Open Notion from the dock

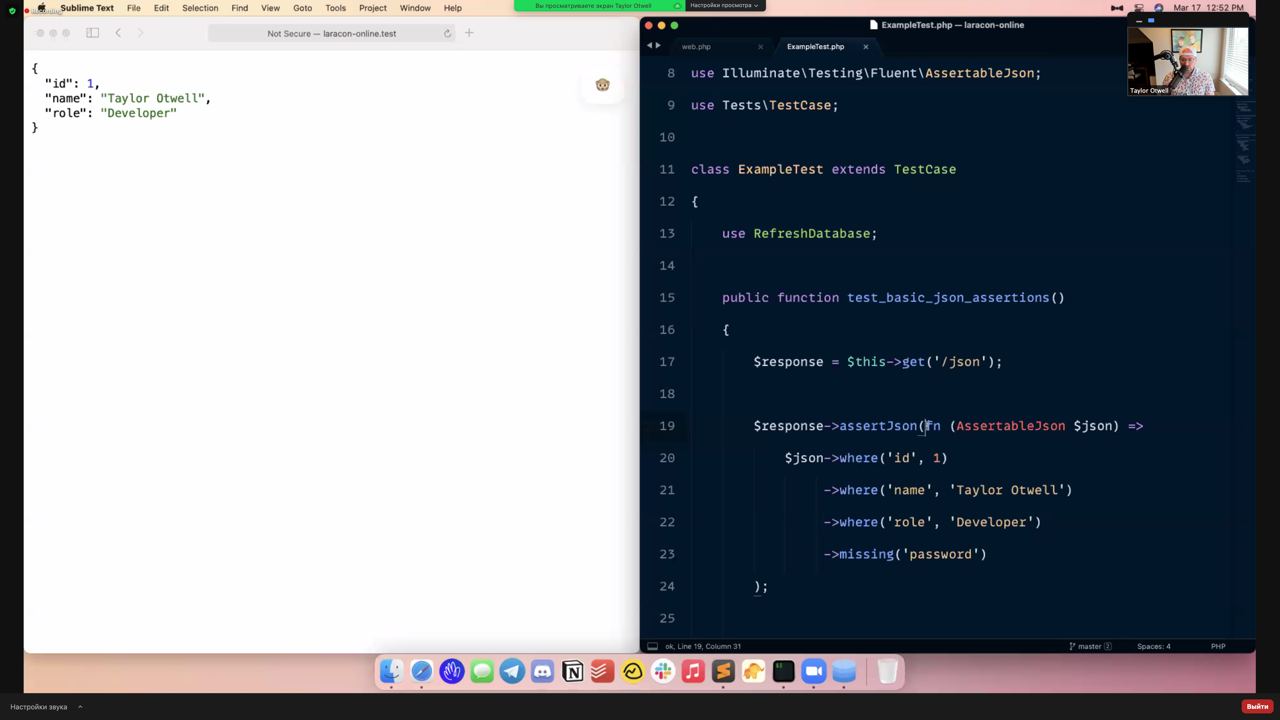pyautogui.click(x=572, y=672)
